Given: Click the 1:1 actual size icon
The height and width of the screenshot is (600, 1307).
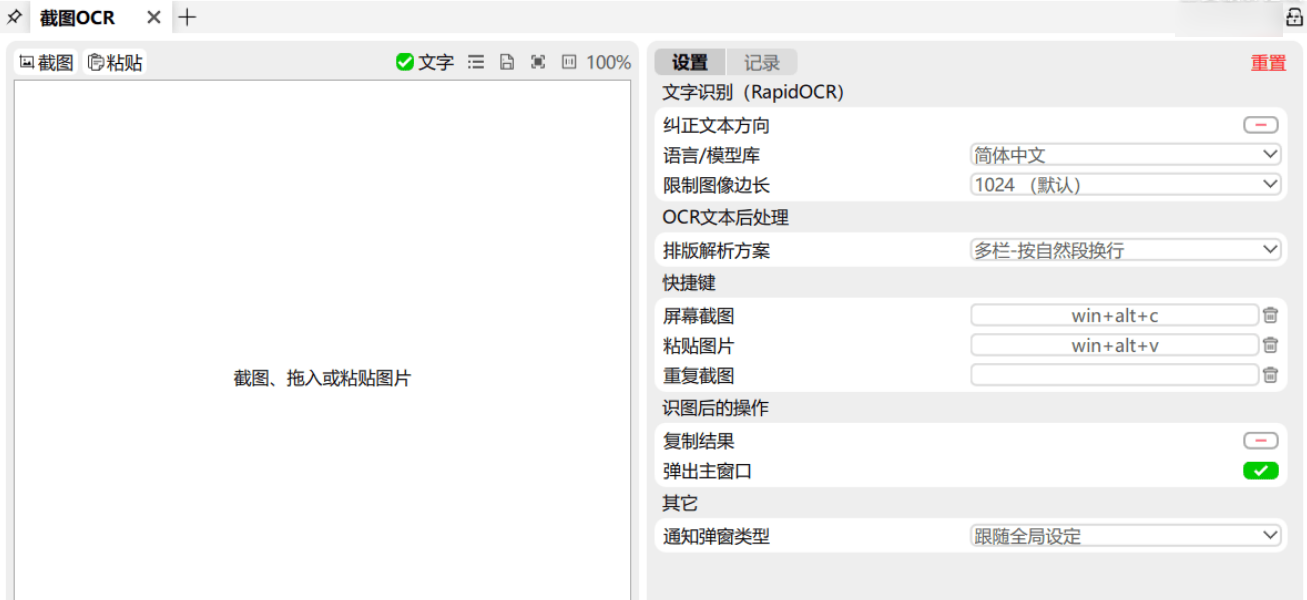Looking at the screenshot, I should pyautogui.click(x=569, y=62).
